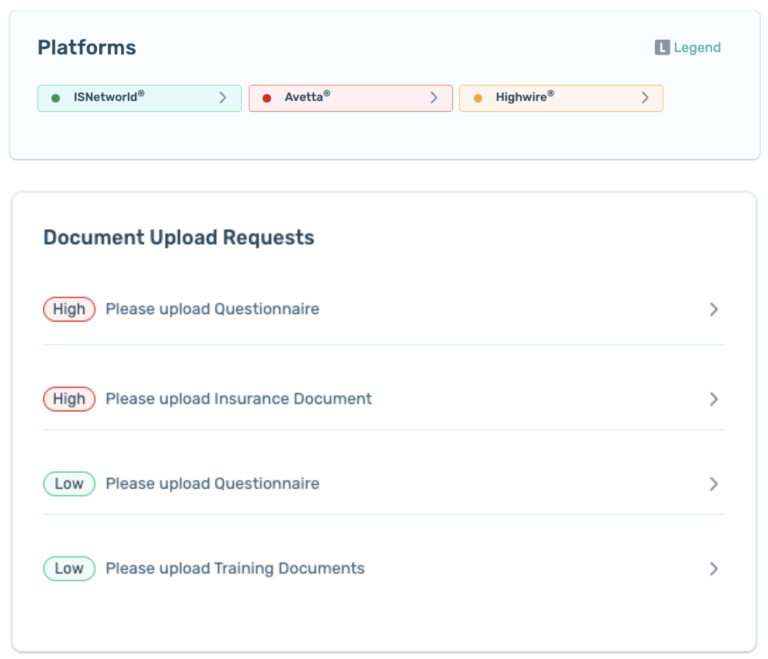Viewport: 768px width, 659px height.
Task: Click the red status dot for Avetta
Action: pos(267,98)
